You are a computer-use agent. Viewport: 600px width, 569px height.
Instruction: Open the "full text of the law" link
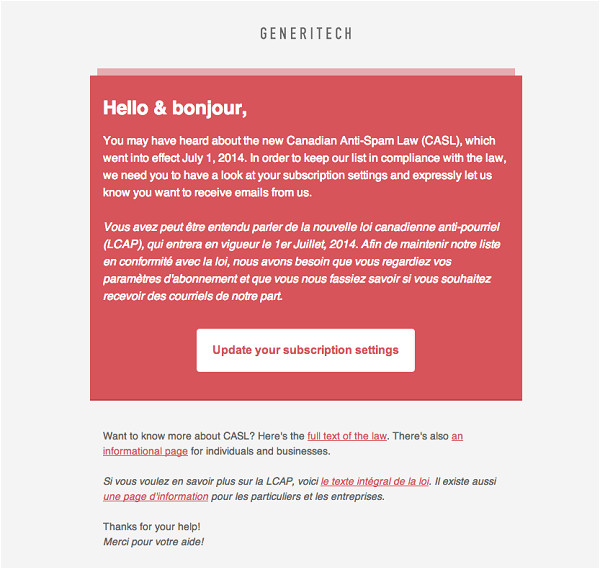pos(347,437)
